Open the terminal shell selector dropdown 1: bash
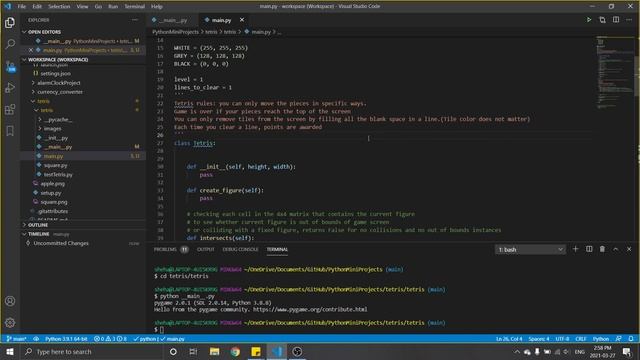 (x=530, y=249)
